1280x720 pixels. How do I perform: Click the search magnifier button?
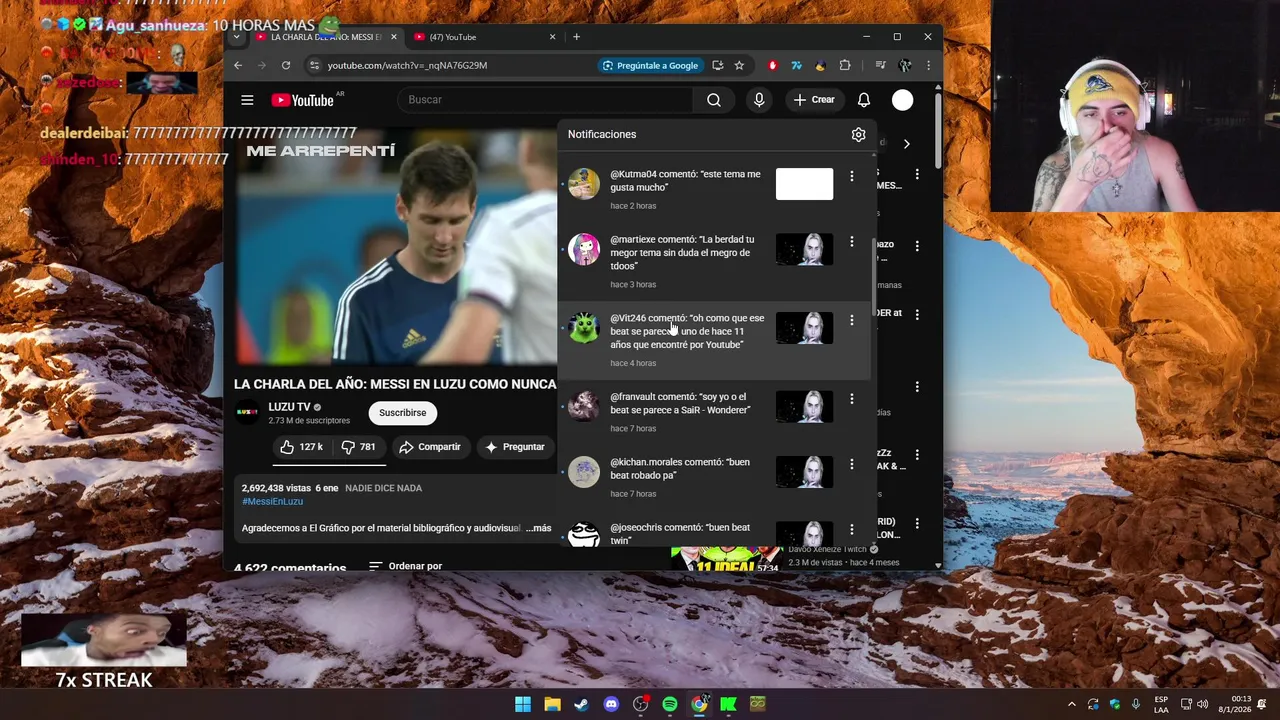714,100
